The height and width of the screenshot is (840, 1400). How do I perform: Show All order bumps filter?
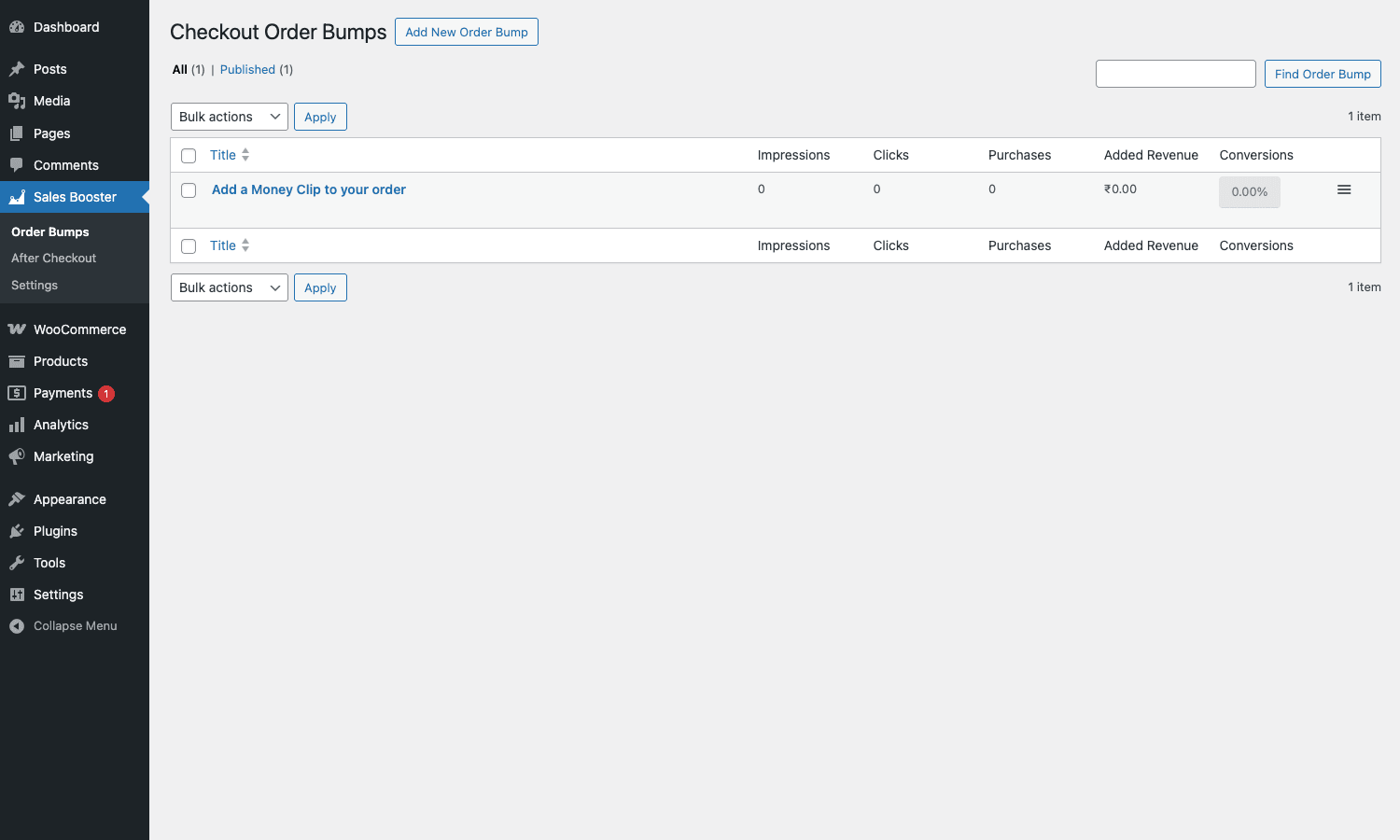180,69
